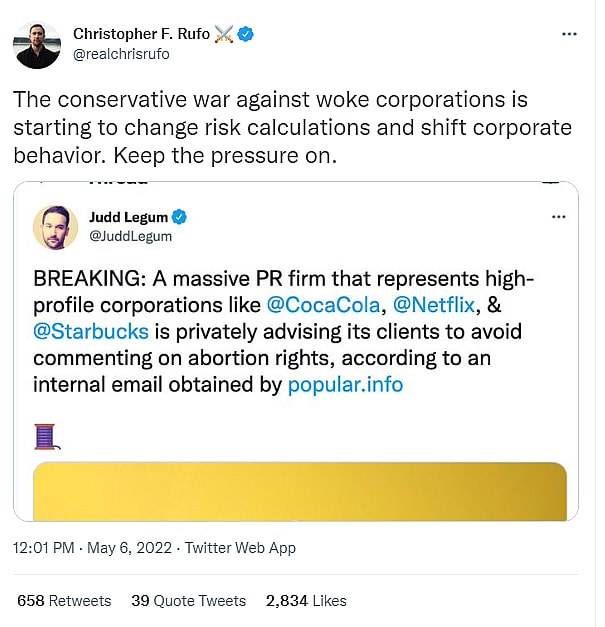Viewport: 605px width, 627px height.
Task: Click the verified badge beside Judd Legum
Action: click(180, 217)
